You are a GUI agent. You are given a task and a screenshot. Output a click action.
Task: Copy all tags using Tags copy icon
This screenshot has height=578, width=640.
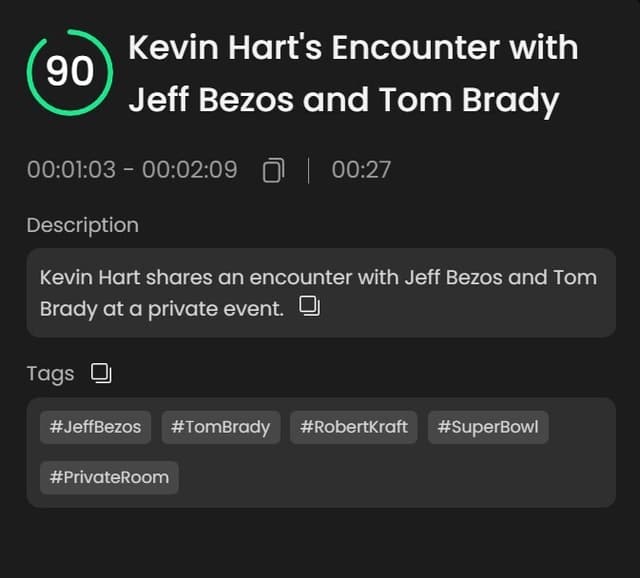(x=101, y=373)
